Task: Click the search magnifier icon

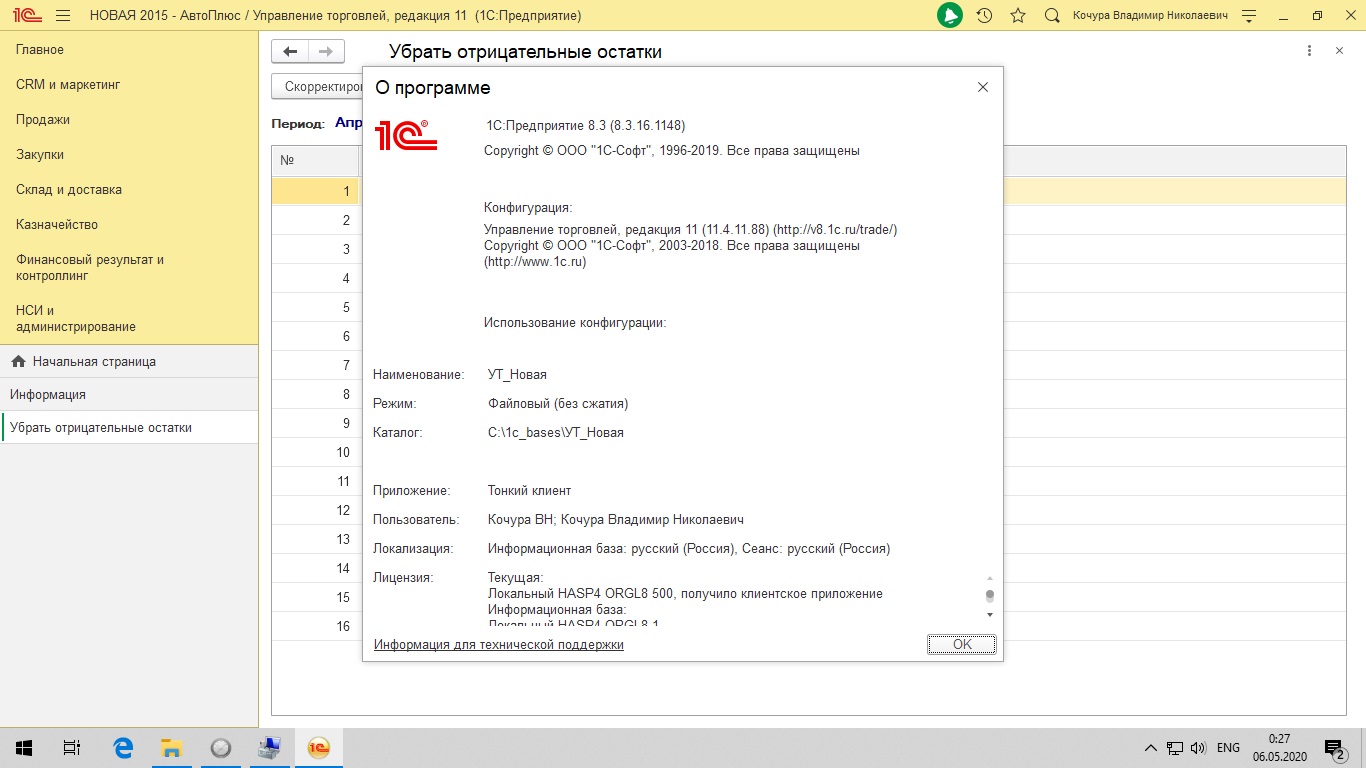Action: [1052, 15]
